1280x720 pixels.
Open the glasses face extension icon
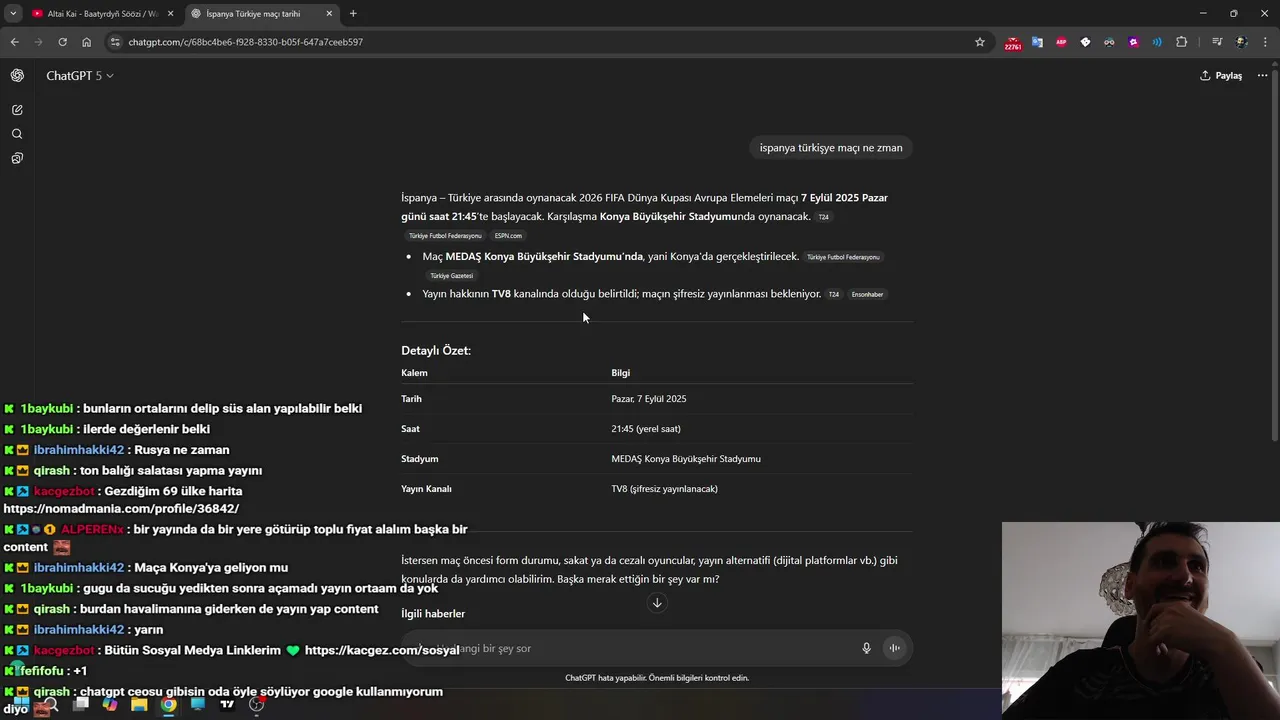[x=1109, y=42]
